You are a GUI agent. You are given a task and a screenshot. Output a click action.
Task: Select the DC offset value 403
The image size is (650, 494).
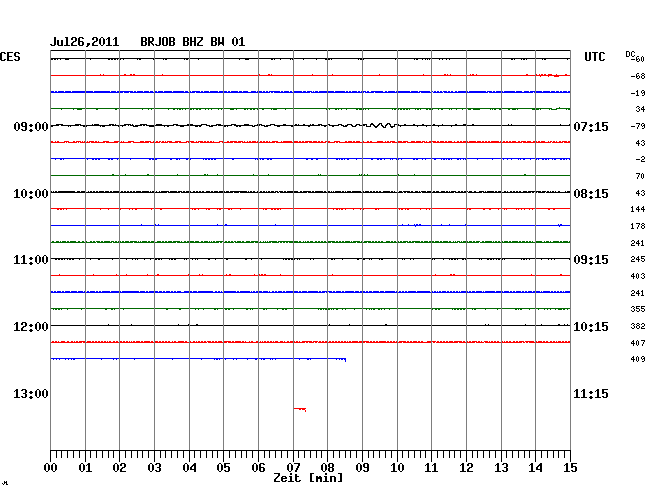click(x=638, y=276)
